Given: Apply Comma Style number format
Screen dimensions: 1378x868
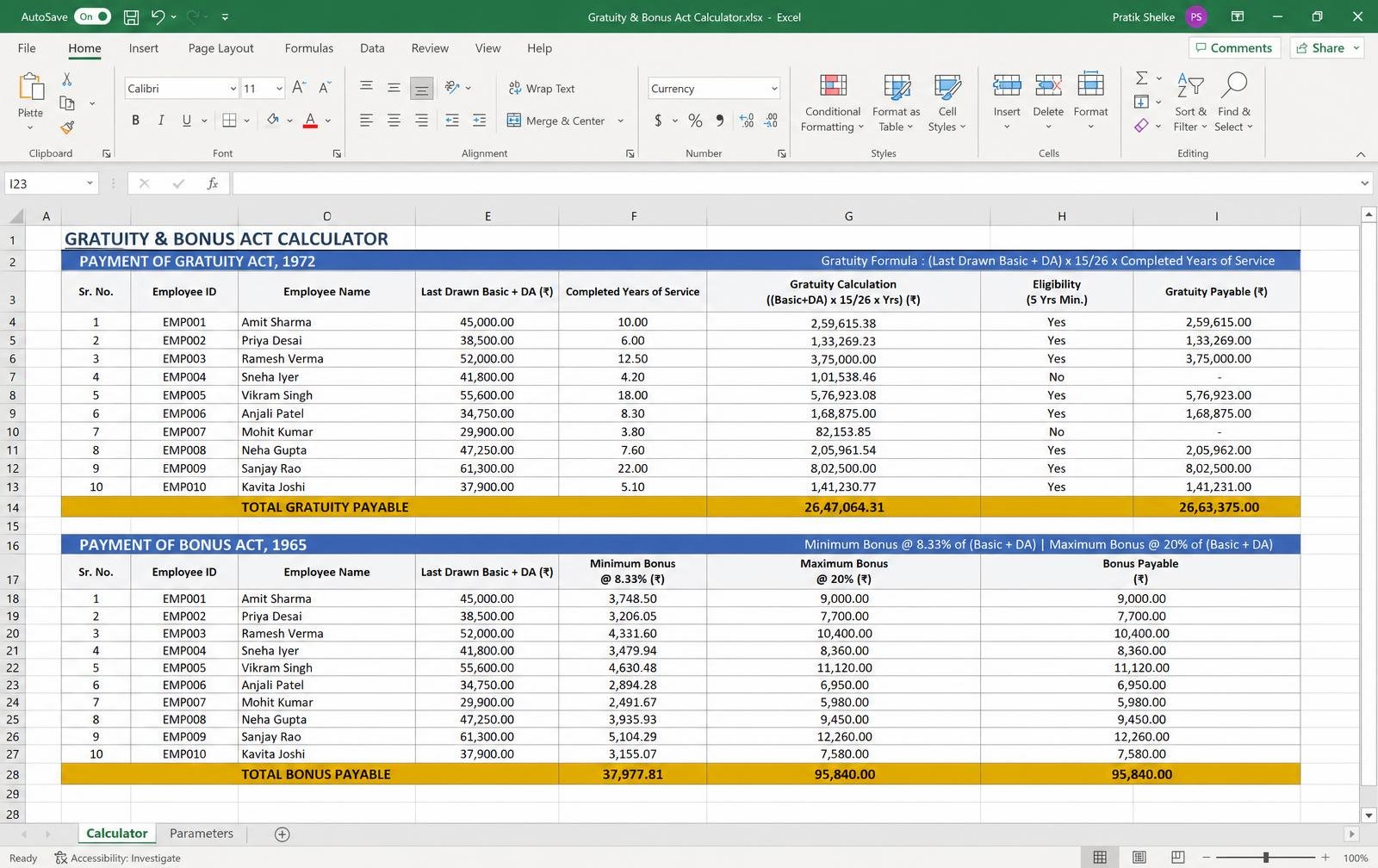Looking at the screenshot, I should (x=720, y=121).
